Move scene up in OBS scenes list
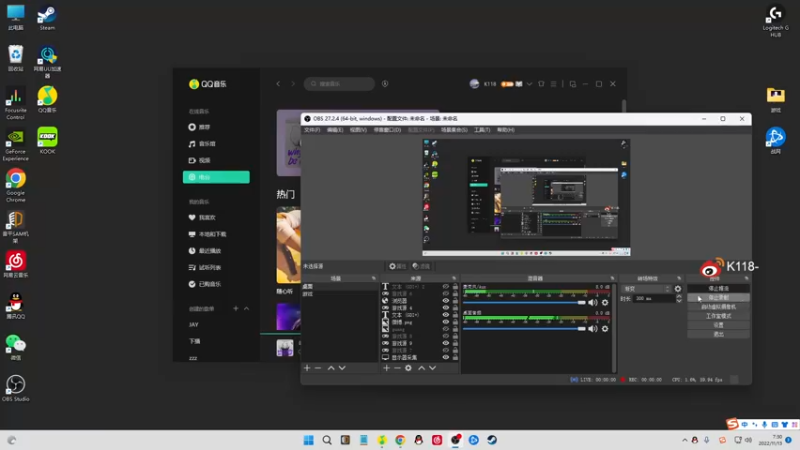 tap(331, 368)
